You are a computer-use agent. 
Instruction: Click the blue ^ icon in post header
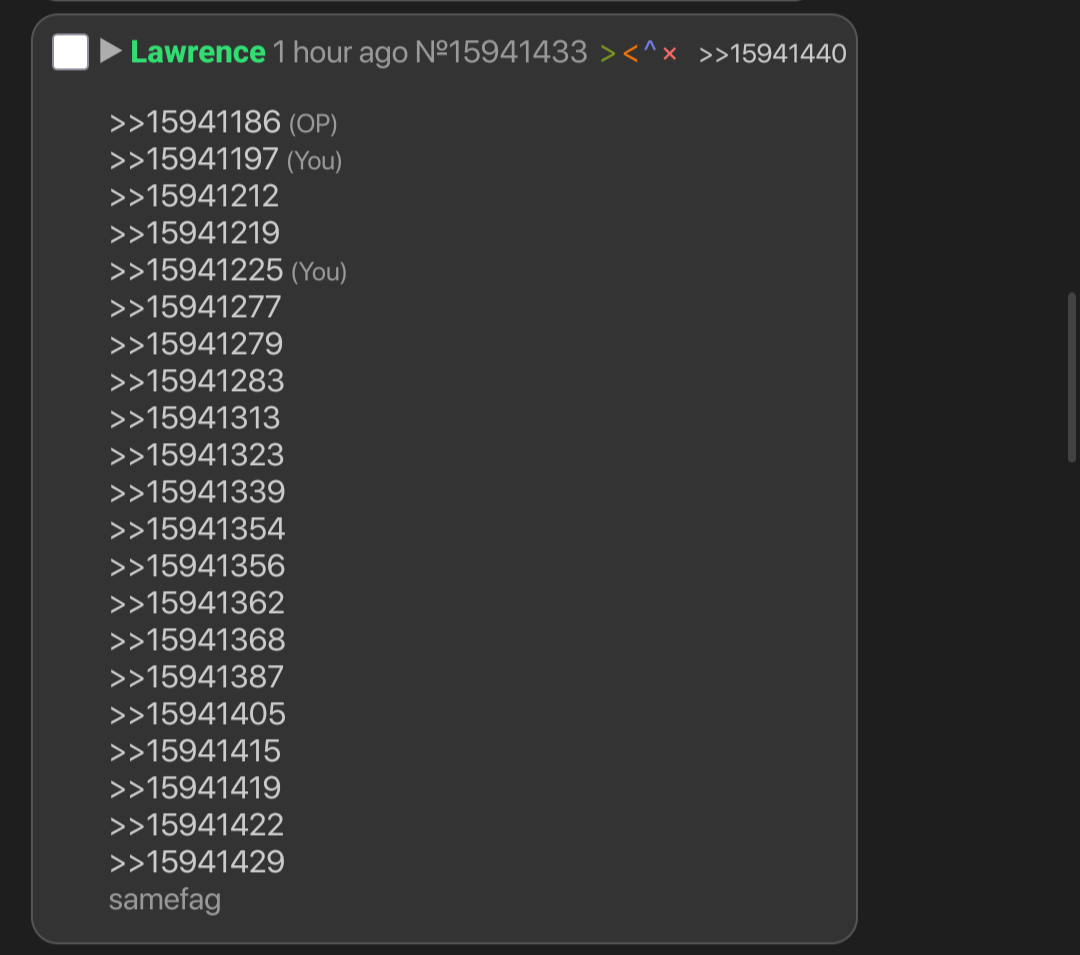coord(650,50)
